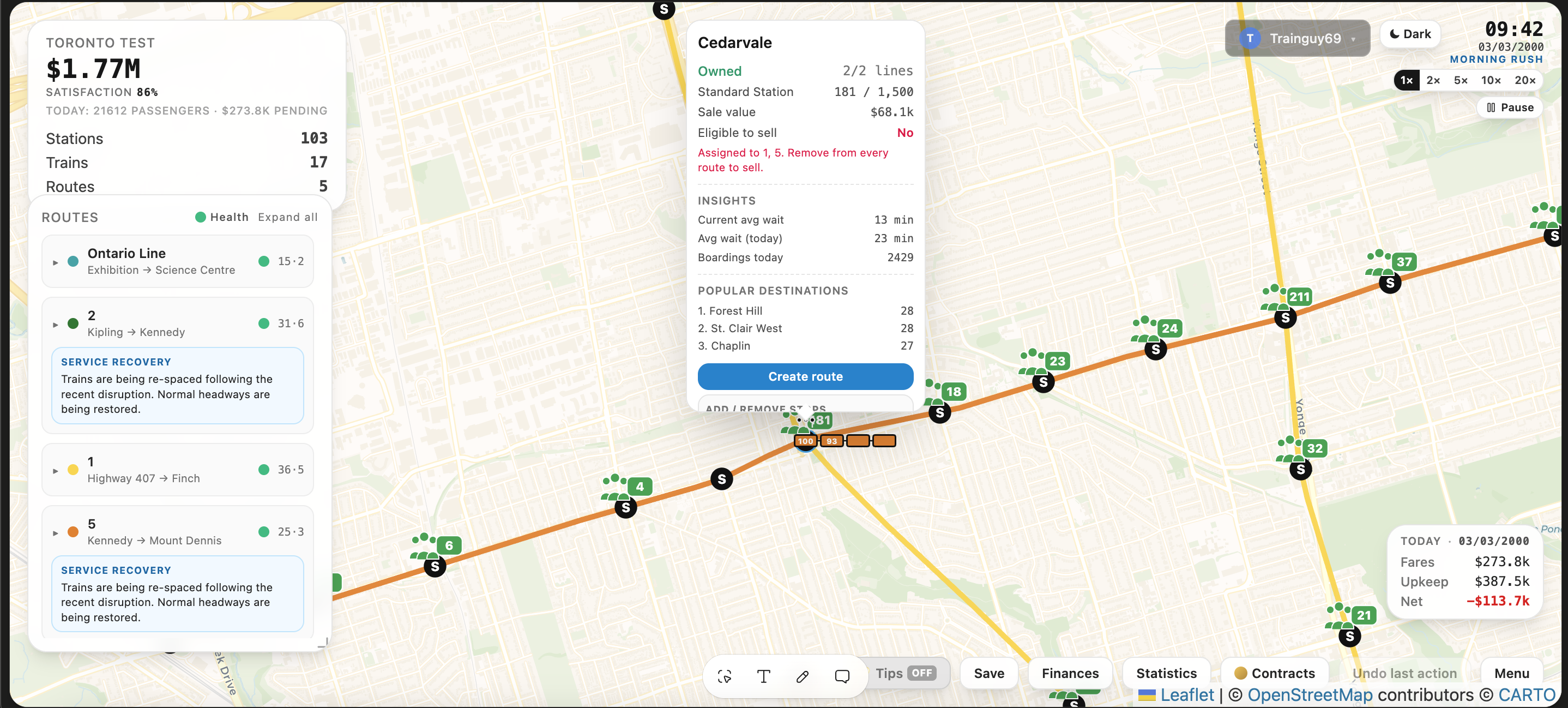The image size is (1568, 708).
Task: Click the Create route button
Action: 805,377
